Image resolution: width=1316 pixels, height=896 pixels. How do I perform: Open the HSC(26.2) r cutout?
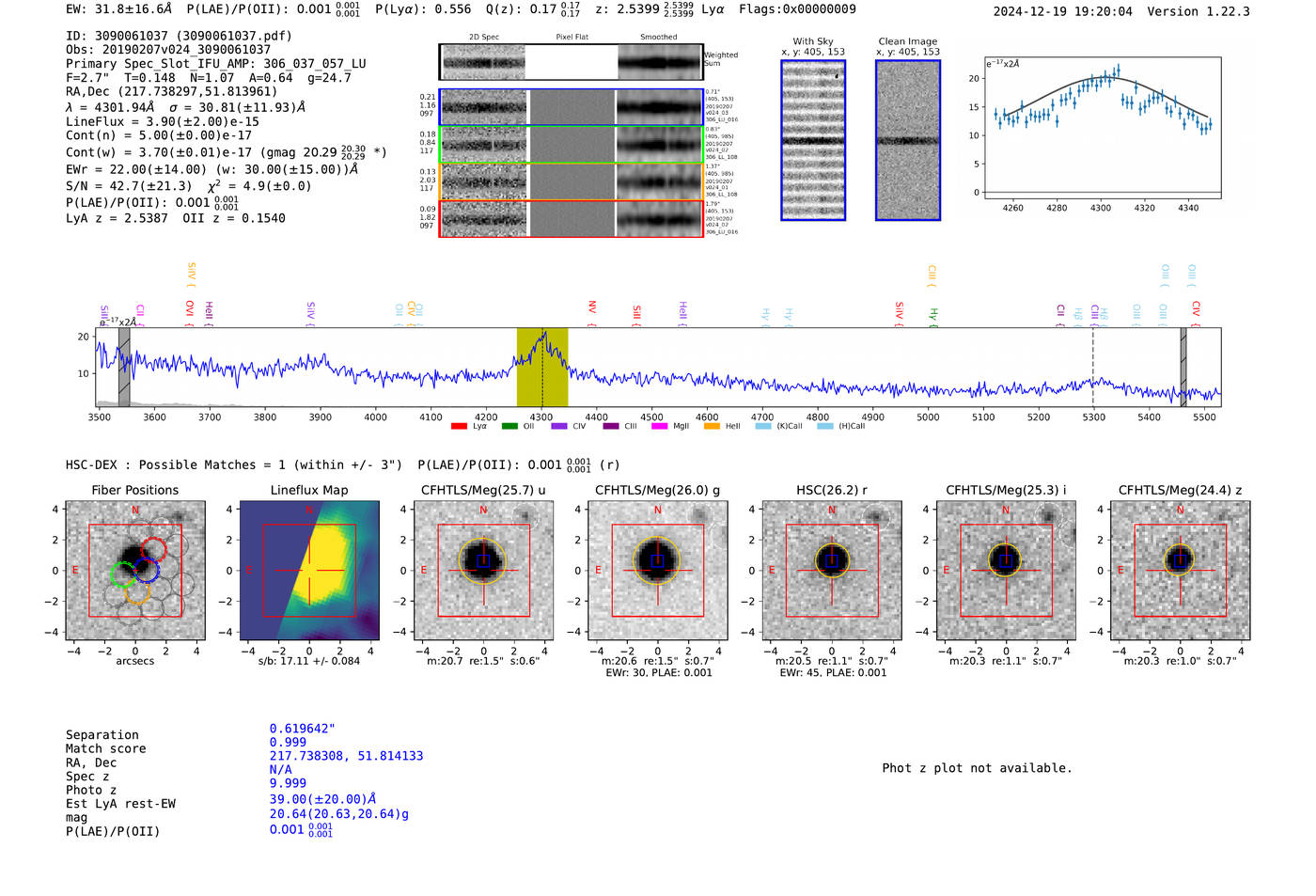tap(832, 571)
